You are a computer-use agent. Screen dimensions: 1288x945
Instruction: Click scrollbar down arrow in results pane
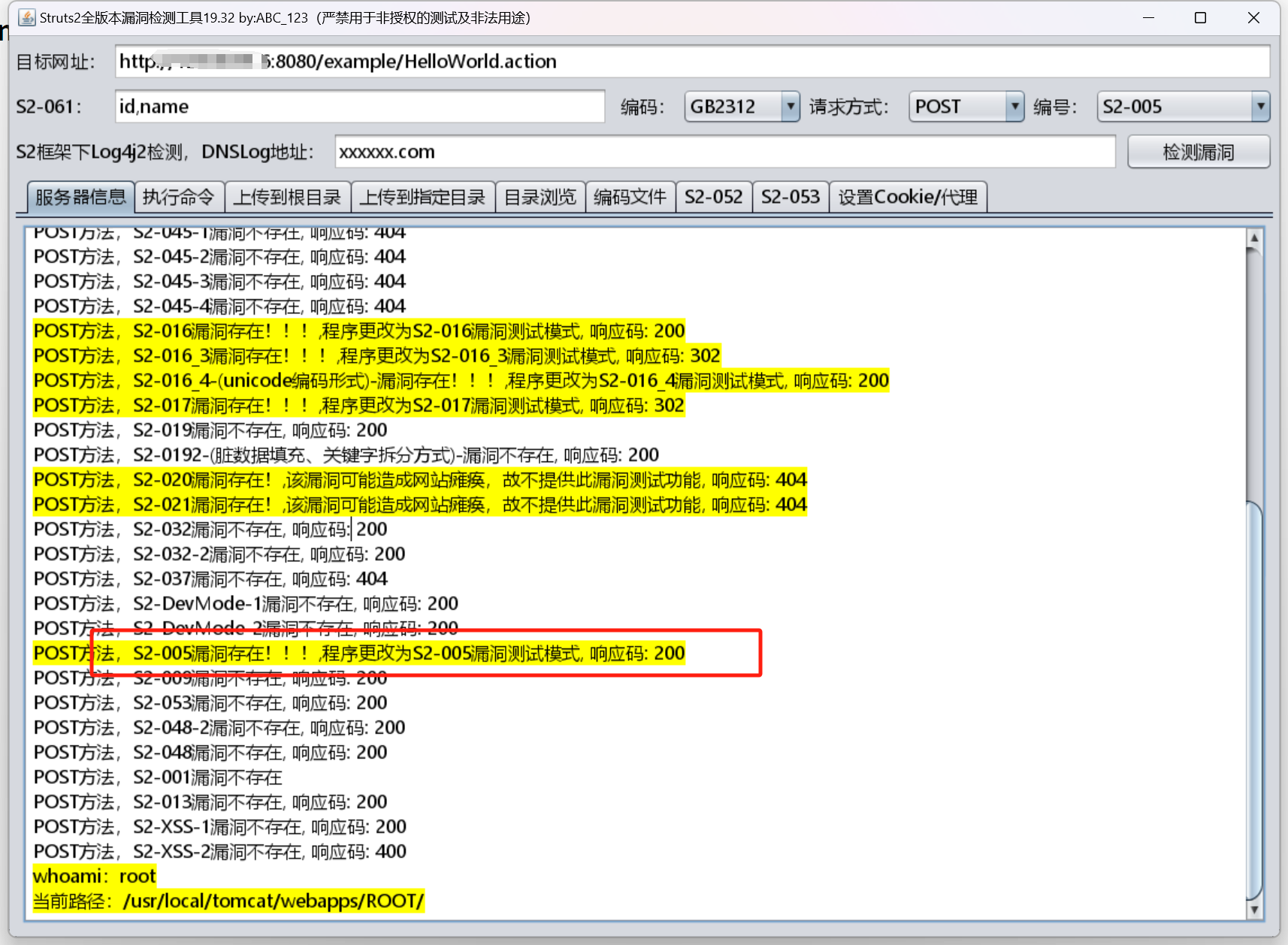tap(1253, 910)
